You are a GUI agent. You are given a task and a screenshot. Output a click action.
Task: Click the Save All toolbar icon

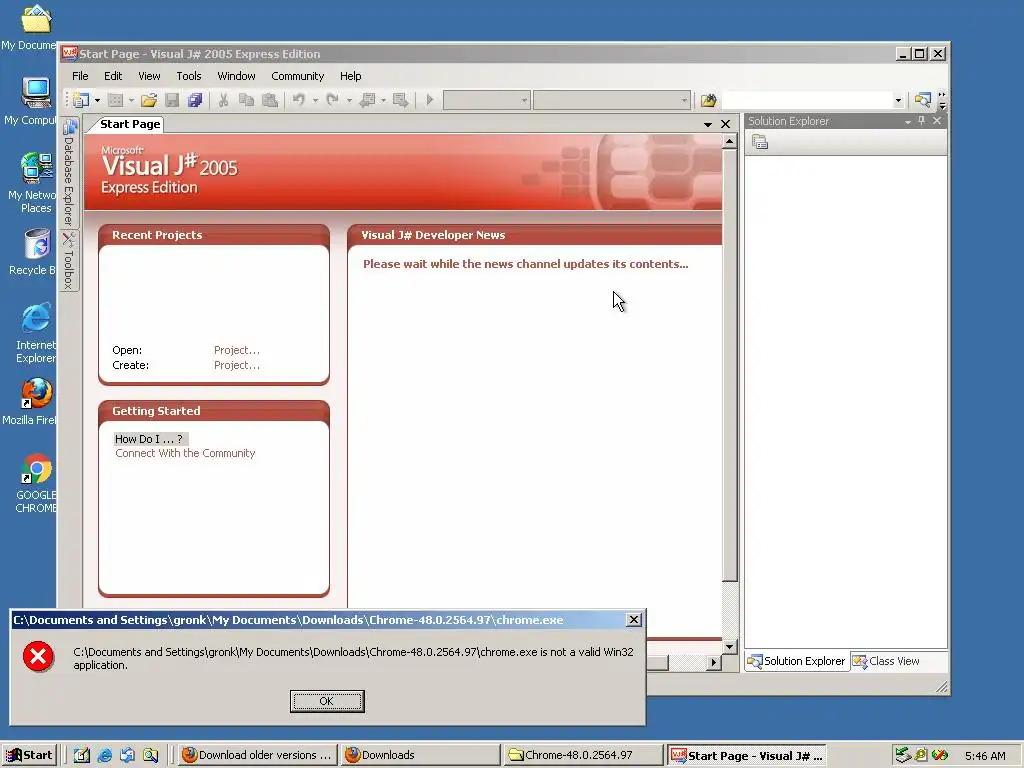195,100
